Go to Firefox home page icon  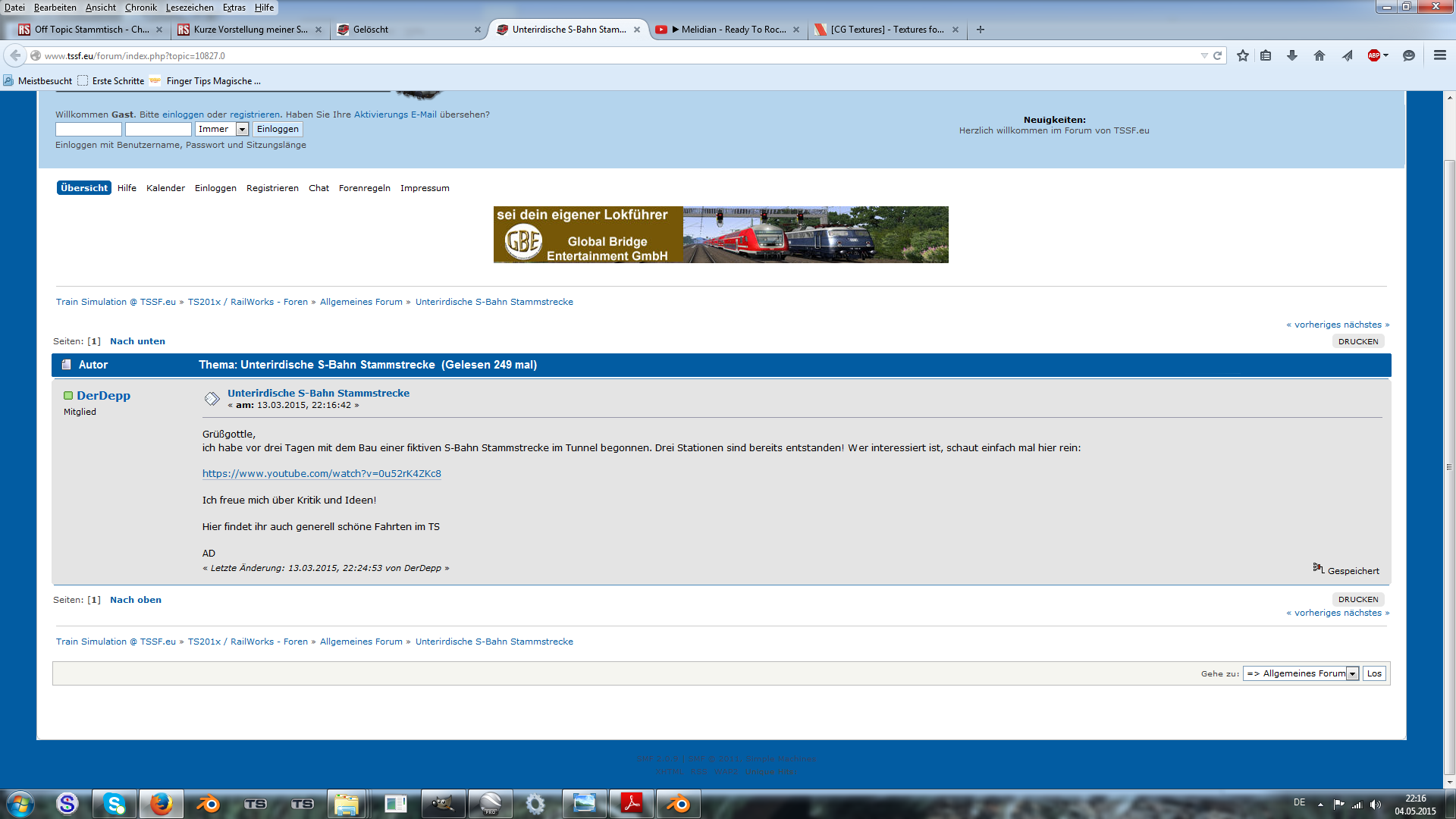pos(1319,55)
